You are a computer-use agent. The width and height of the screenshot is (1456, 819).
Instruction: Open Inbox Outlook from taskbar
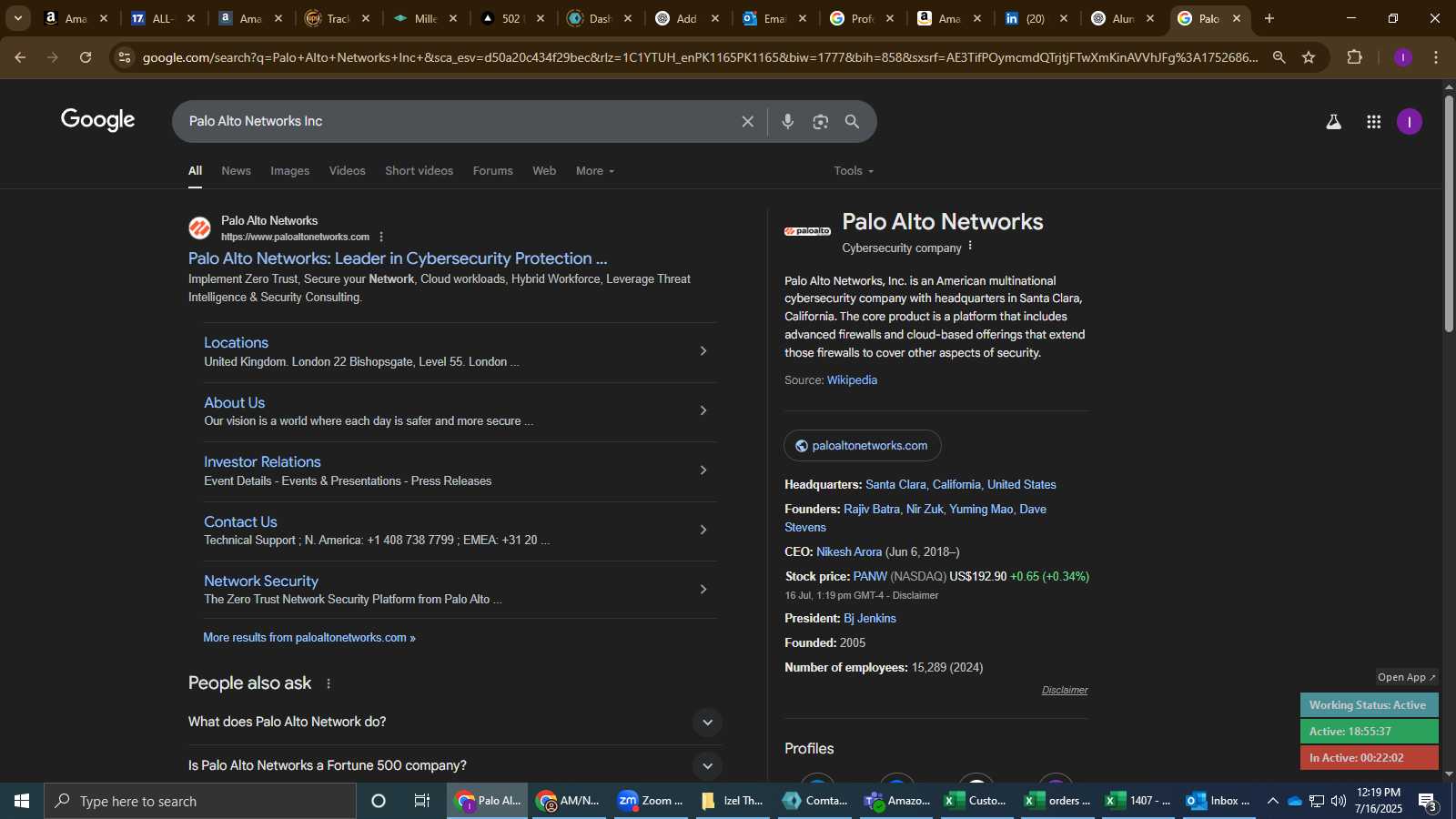(1218, 801)
